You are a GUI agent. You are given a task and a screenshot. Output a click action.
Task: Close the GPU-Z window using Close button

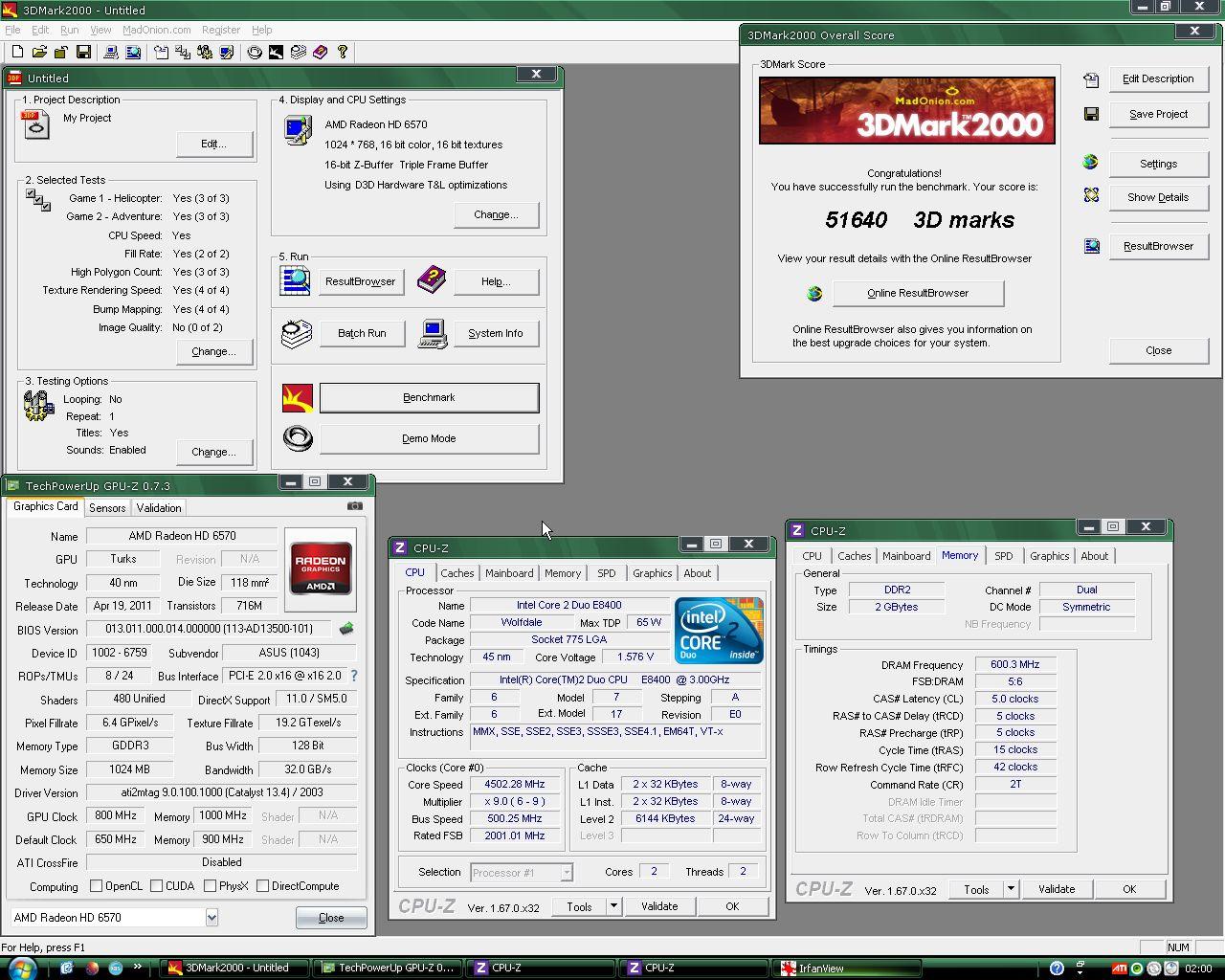pos(331,918)
